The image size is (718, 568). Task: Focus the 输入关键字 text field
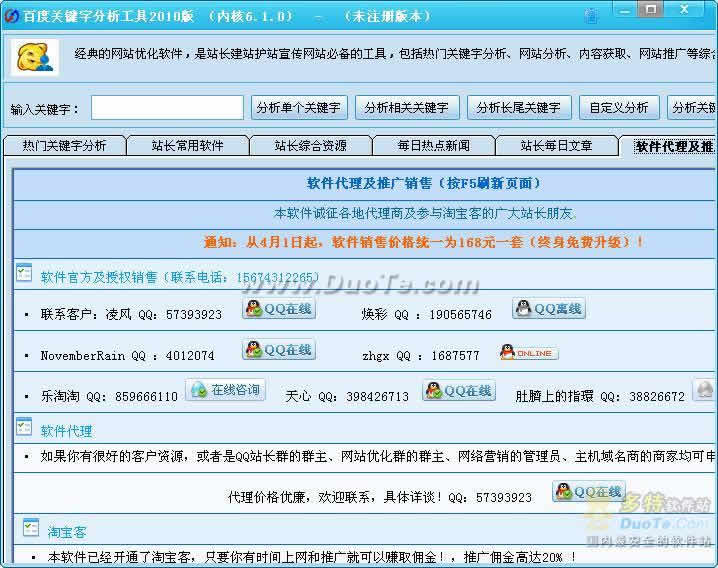[x=167, y=108]
